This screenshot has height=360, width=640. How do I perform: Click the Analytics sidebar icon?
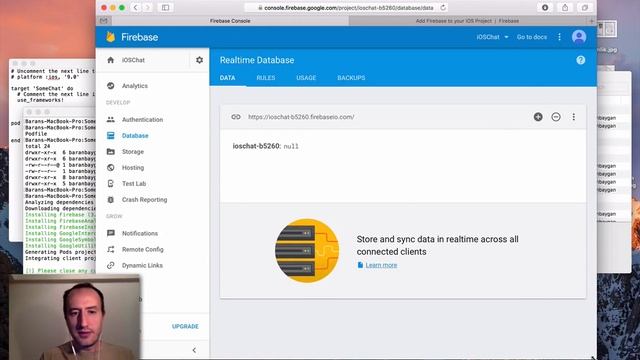pos(111,86)
